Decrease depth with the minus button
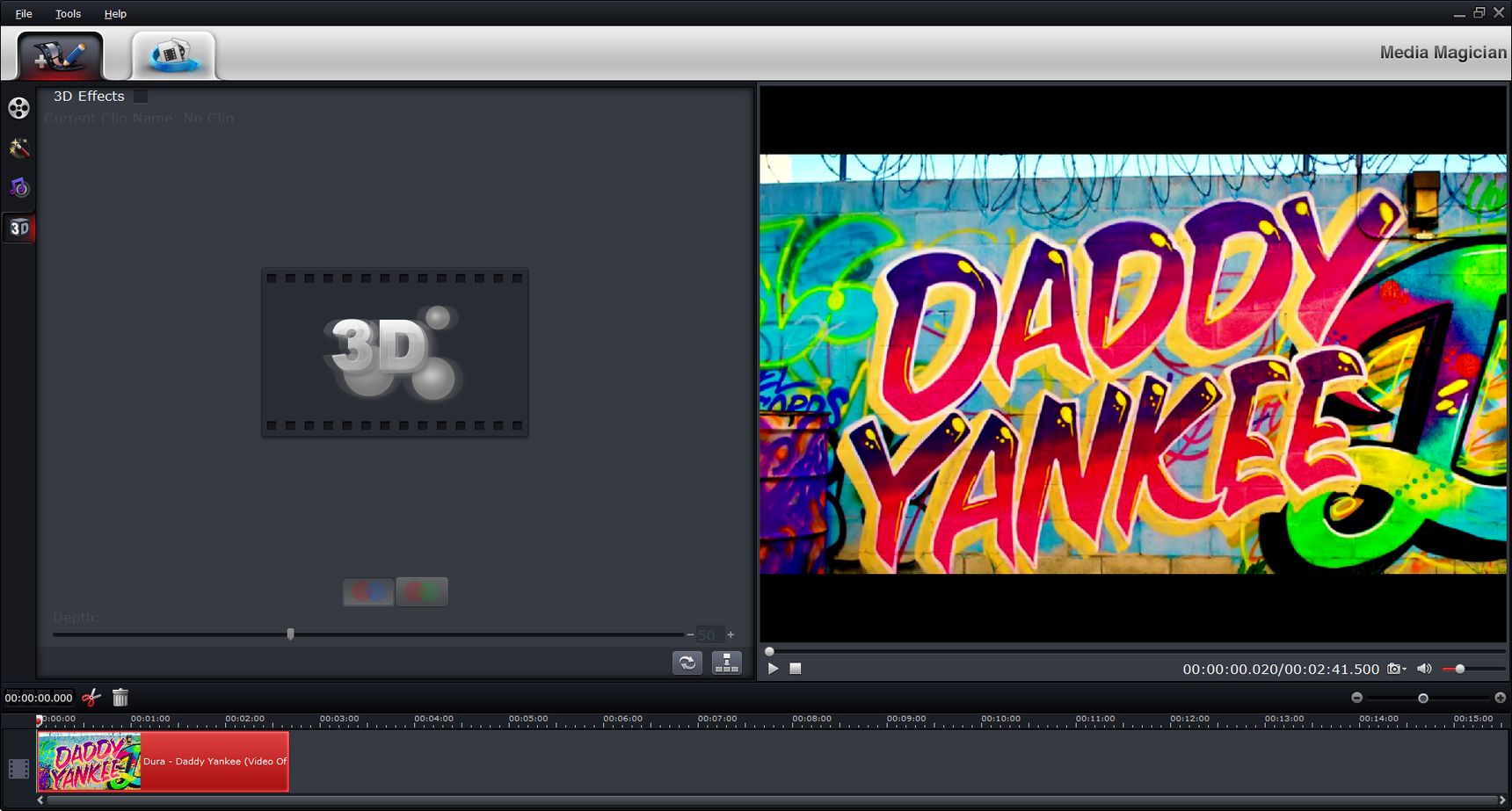Viewport: 1512px width, 811px height. point(690,634)
